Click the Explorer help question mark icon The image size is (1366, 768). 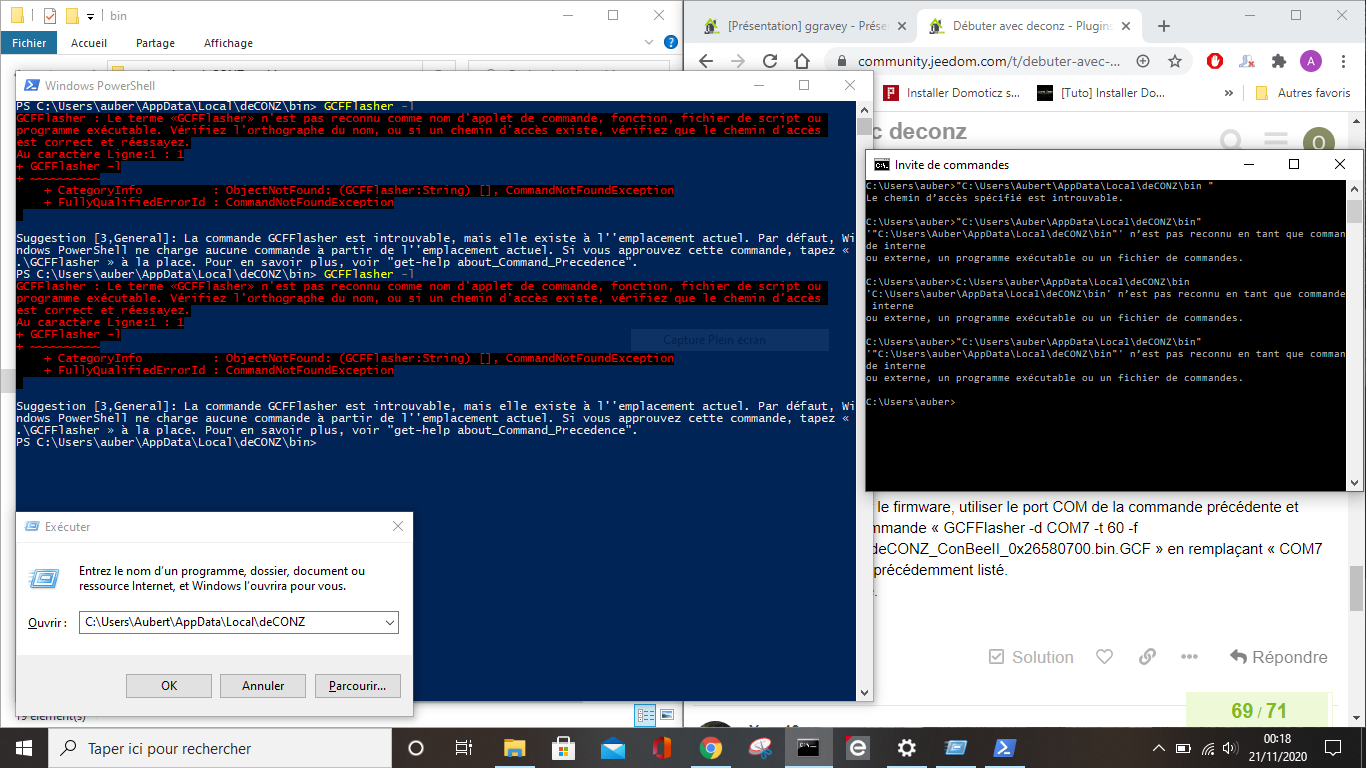pos(672,42)
